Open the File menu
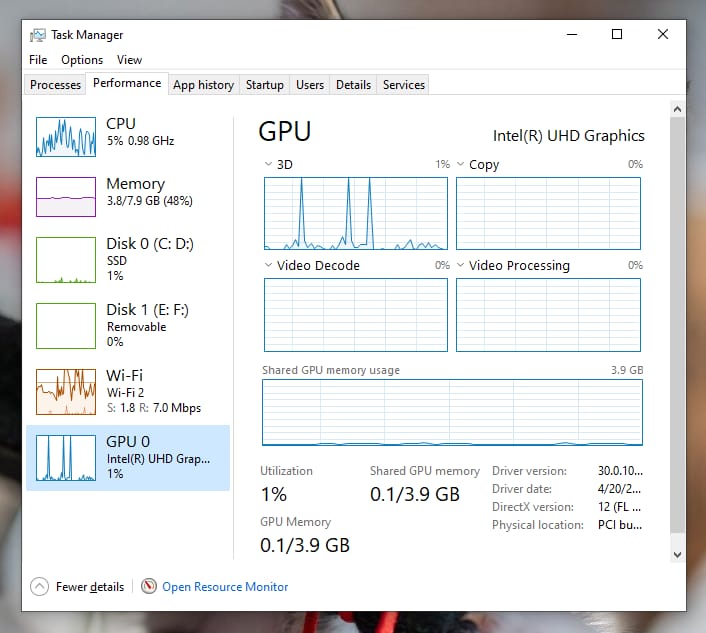 [38, 60]
